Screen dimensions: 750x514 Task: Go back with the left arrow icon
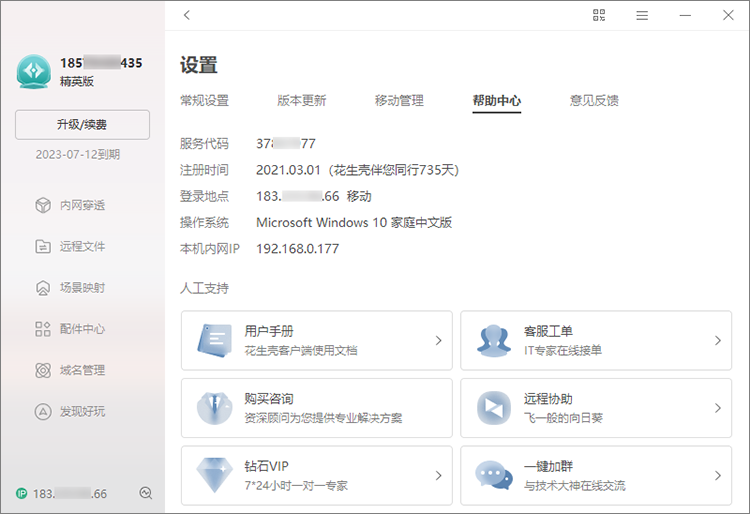tap(187, 15)
